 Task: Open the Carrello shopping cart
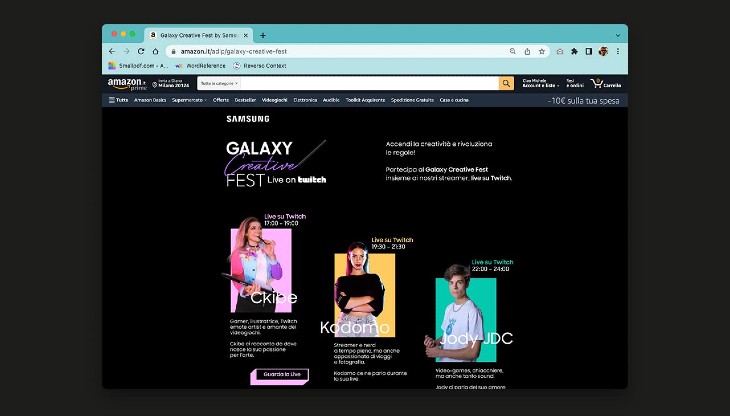pyautogui.click(x=606, y=83)
